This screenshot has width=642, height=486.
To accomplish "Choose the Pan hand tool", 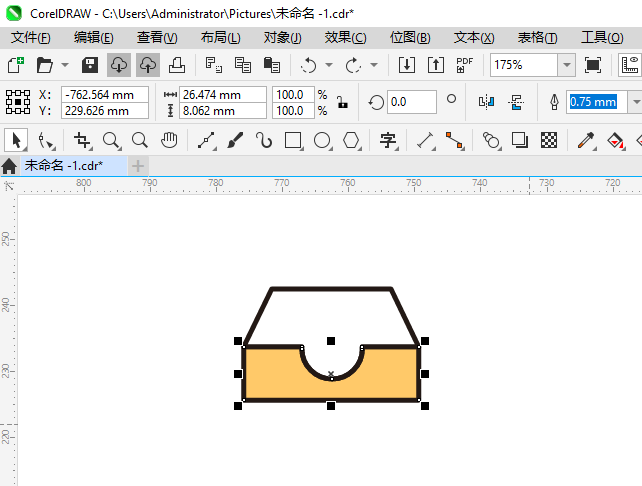I will [170, 140].
